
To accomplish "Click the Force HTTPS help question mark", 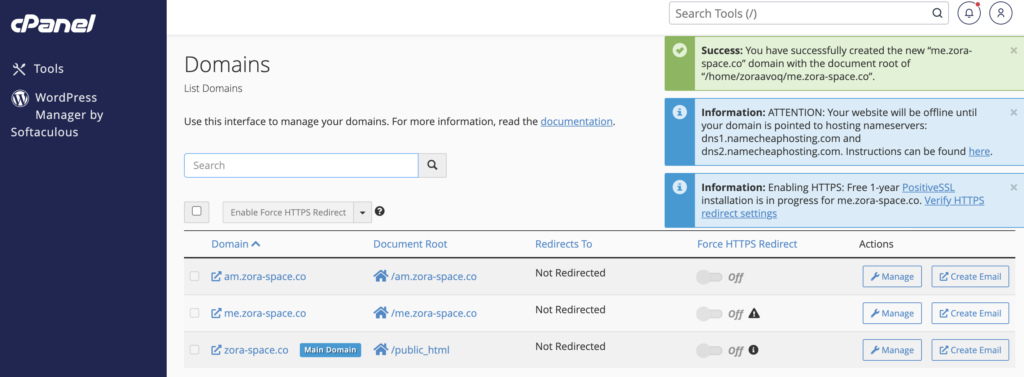I will (379, 212).
